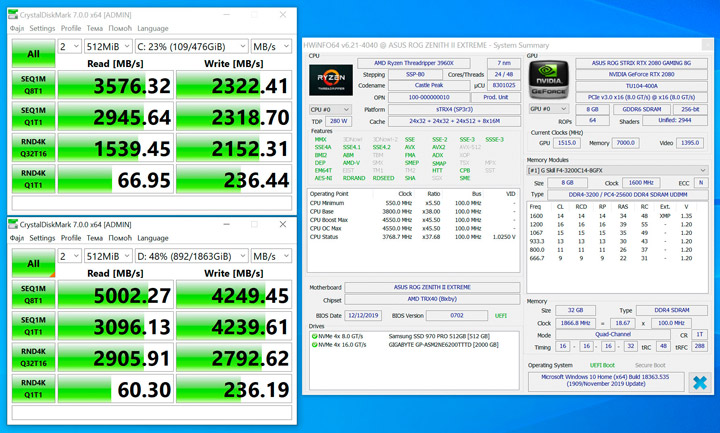Click the AMD TRX40 (Bixby) chipset field
The height and width of the screenshot is (433, 720).
pyautogui.click(x=432, y=299)
